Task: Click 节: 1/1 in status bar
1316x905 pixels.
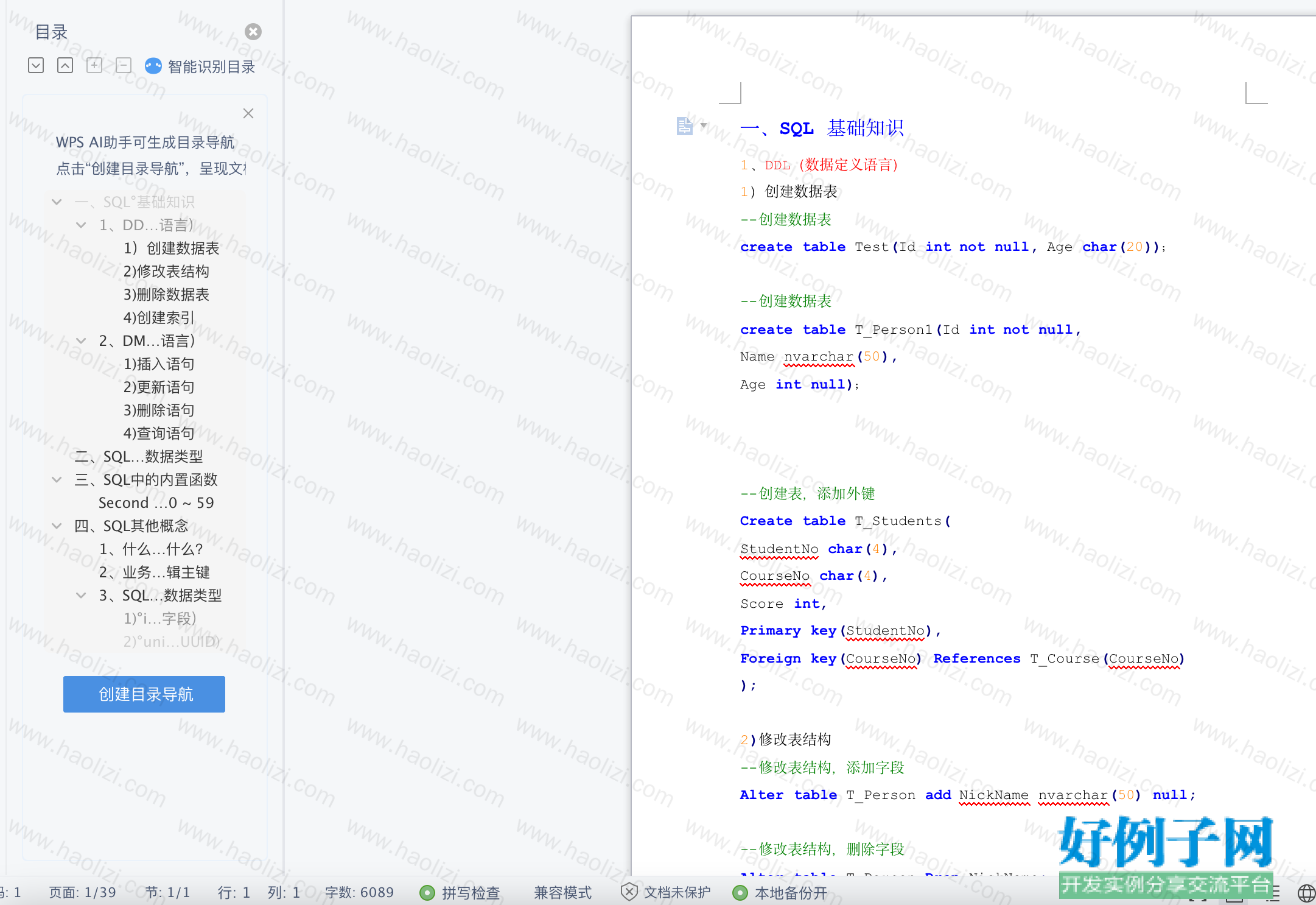Action: tap(167, 892)
